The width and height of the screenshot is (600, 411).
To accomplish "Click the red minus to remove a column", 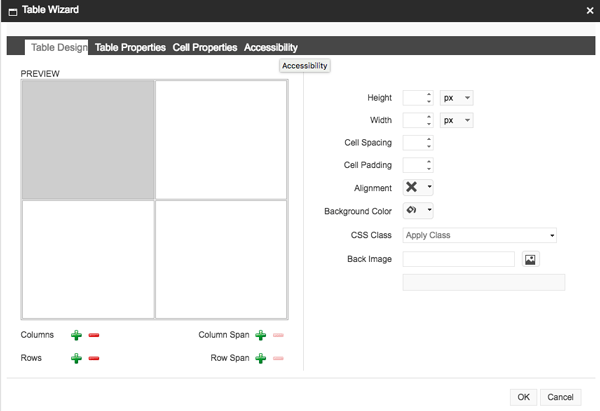I will point(94,336).
